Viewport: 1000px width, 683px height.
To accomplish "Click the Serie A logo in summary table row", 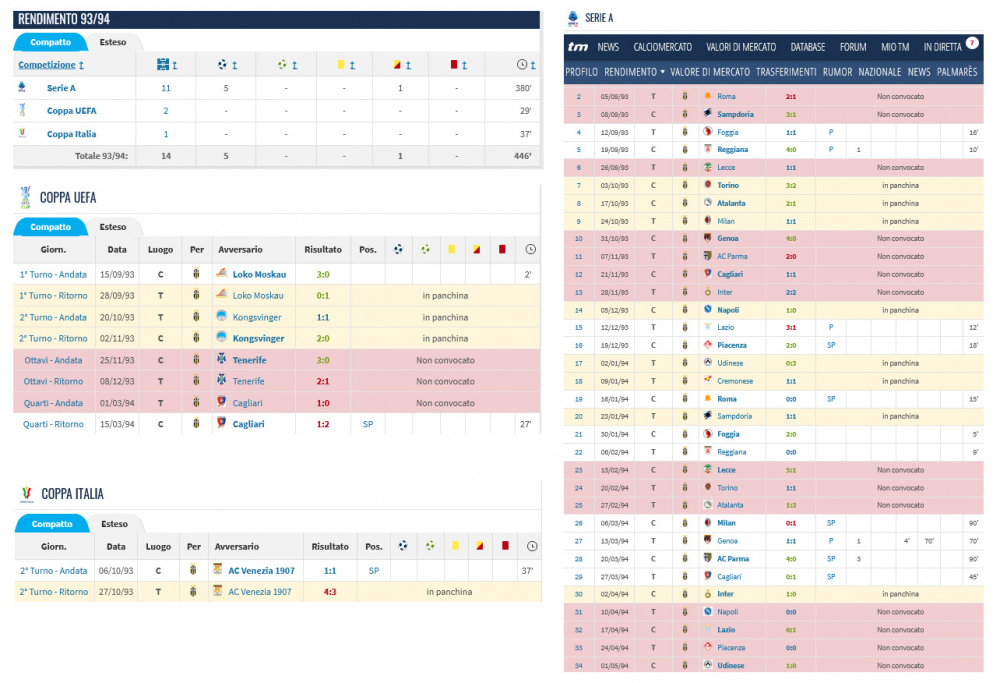I will click(22, 87).
